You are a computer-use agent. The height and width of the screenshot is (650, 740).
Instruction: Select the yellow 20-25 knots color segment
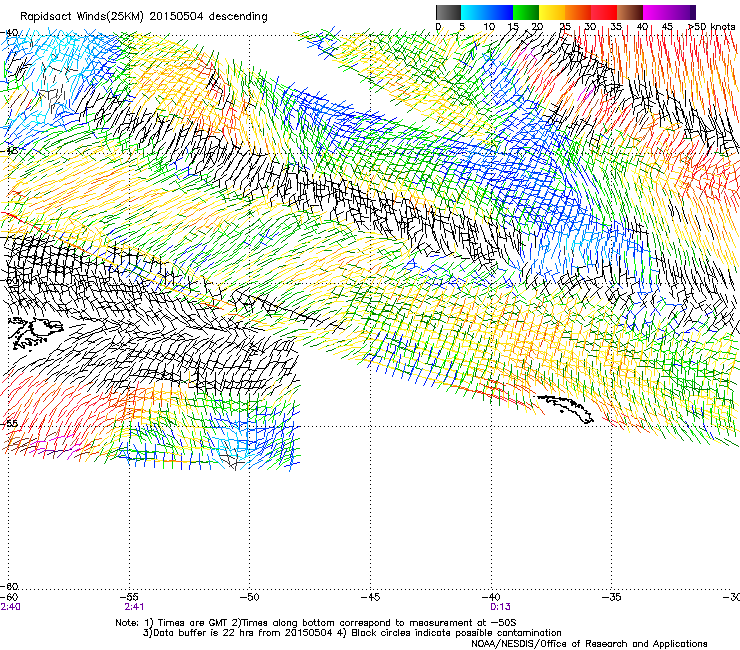point(552,12)
